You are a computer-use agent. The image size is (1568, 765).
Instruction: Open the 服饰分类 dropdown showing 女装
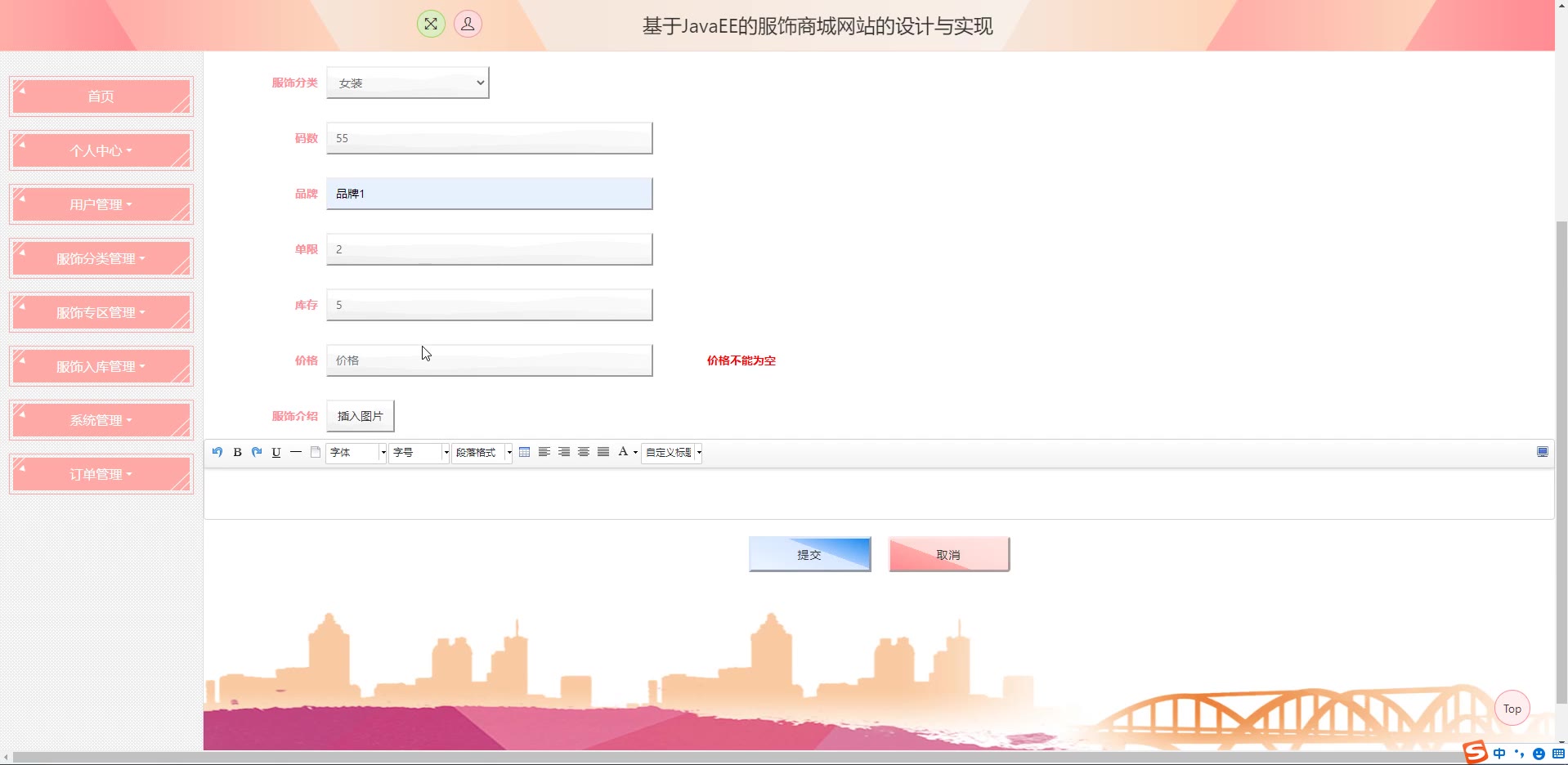pyautogui.click(x=408, y=83)
